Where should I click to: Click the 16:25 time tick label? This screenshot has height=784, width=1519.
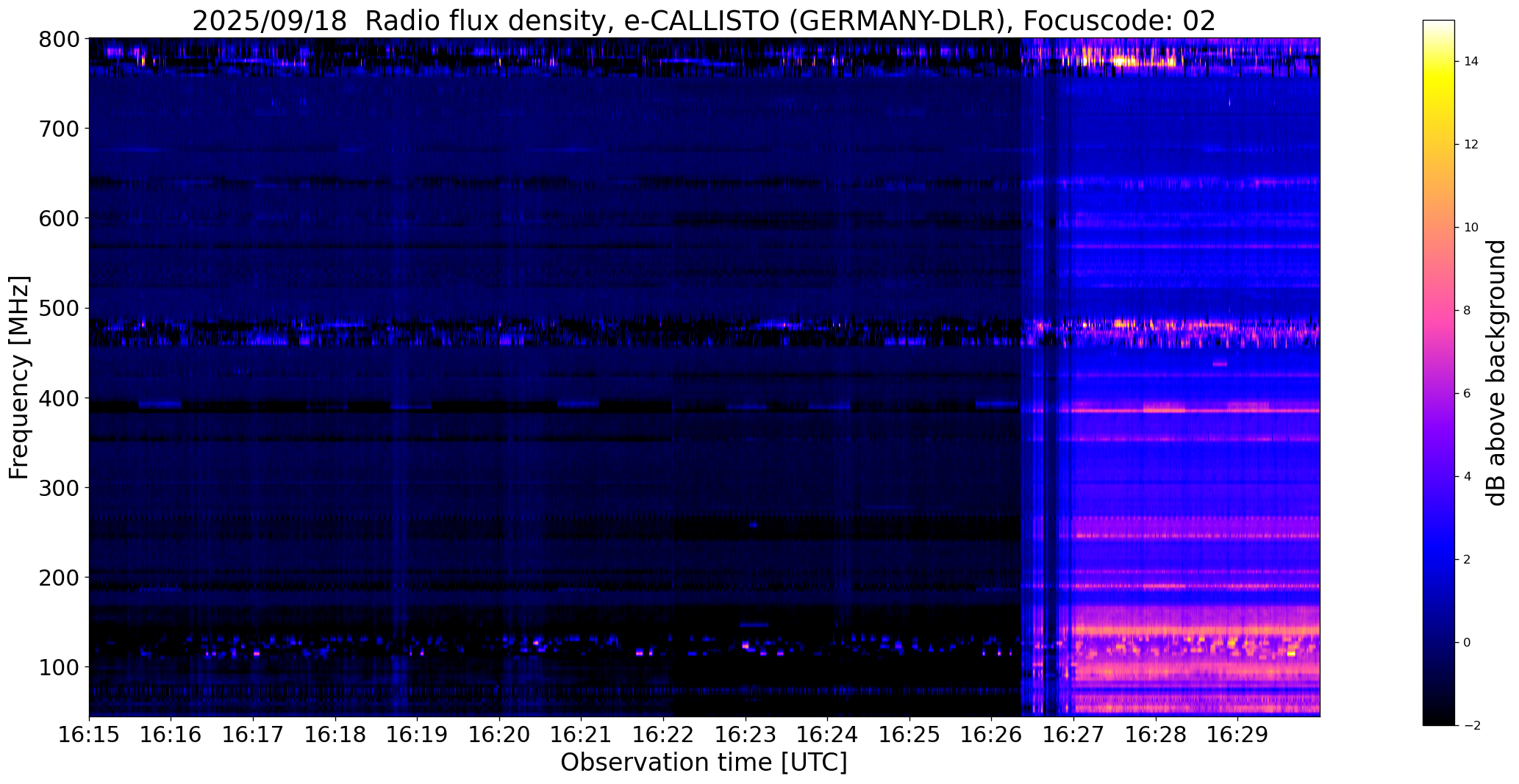[x=909, y=735]
